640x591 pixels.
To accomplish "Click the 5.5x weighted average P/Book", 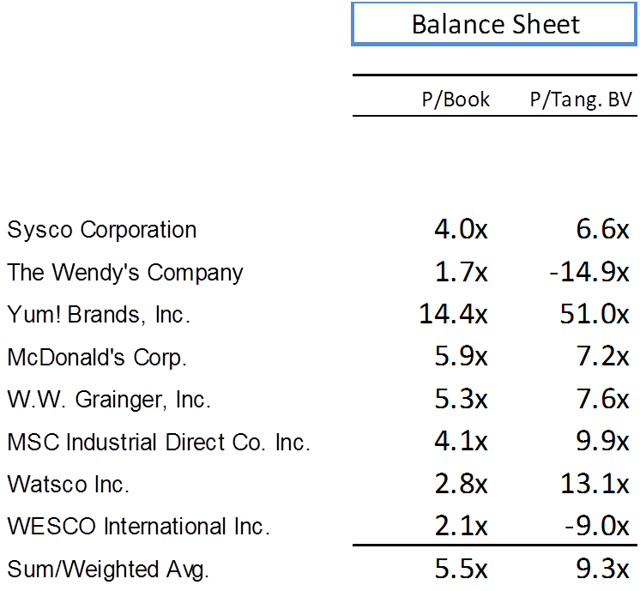I will pyautogui.click(x=461, y=569).
